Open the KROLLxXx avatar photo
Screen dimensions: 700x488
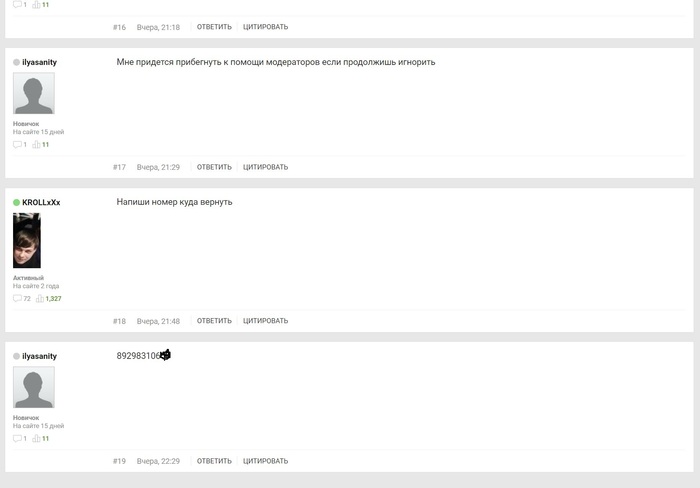click(x=27, y=240)
